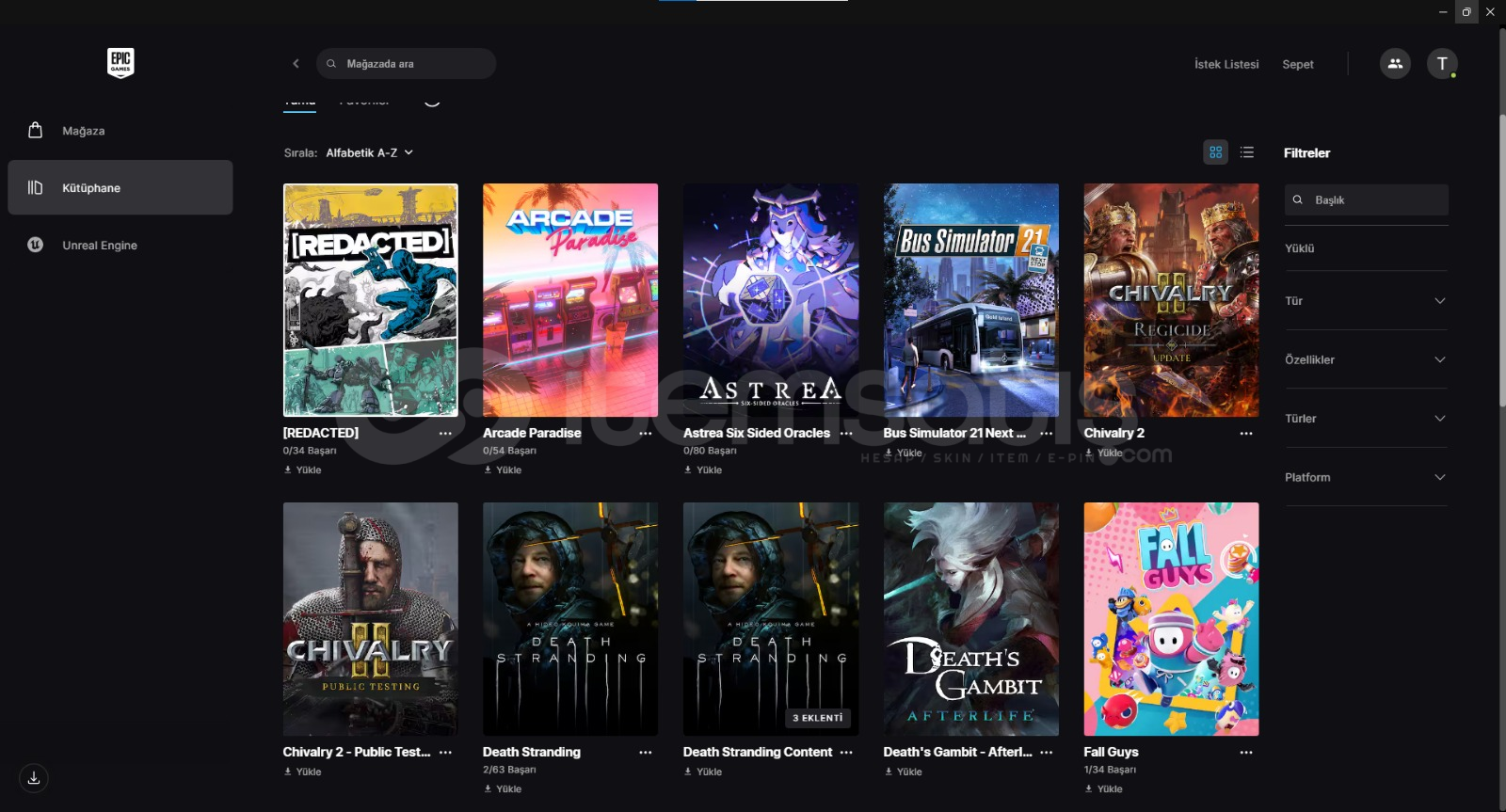Open the Mağaza store section
Screen dimensions: 1506x812
coord(120,131)
